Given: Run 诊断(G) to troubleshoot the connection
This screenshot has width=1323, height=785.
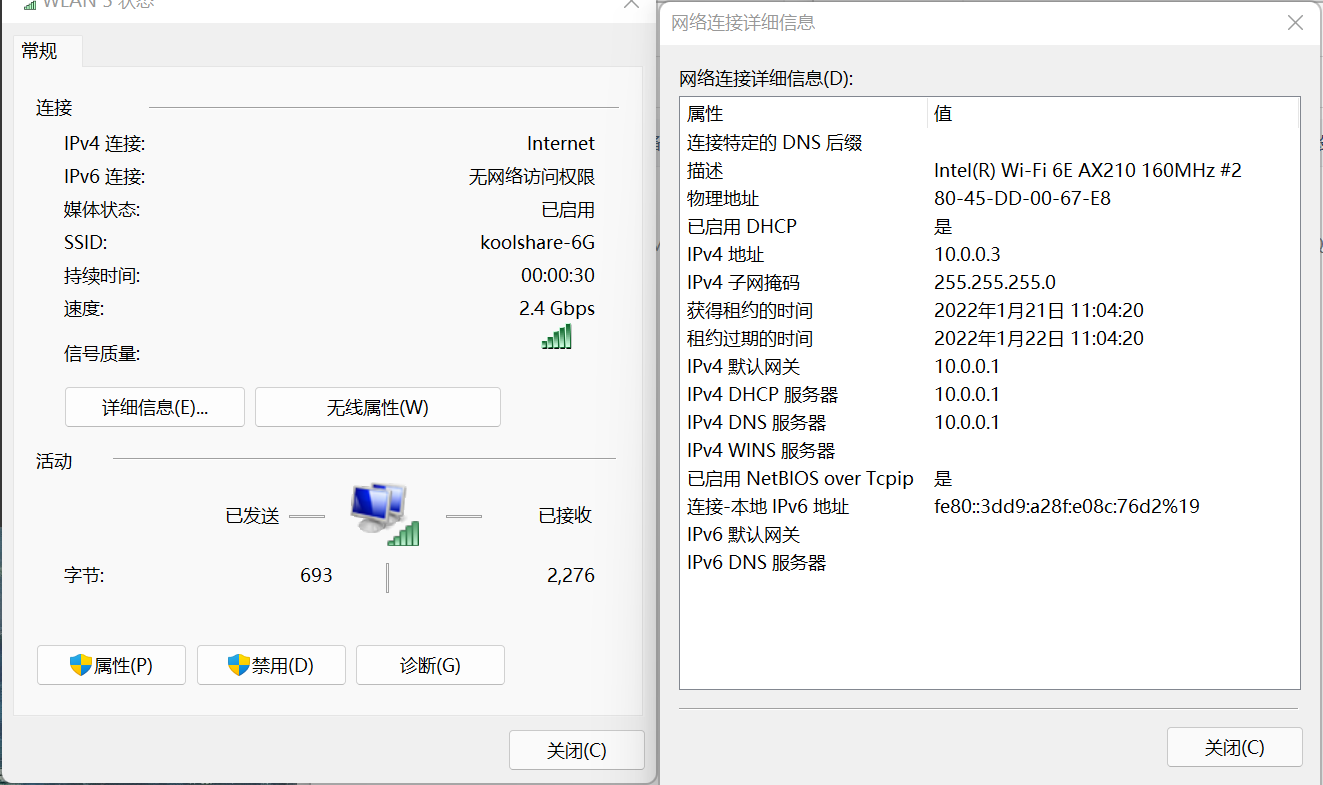Looking at the screenshot, I should [430, 665].
